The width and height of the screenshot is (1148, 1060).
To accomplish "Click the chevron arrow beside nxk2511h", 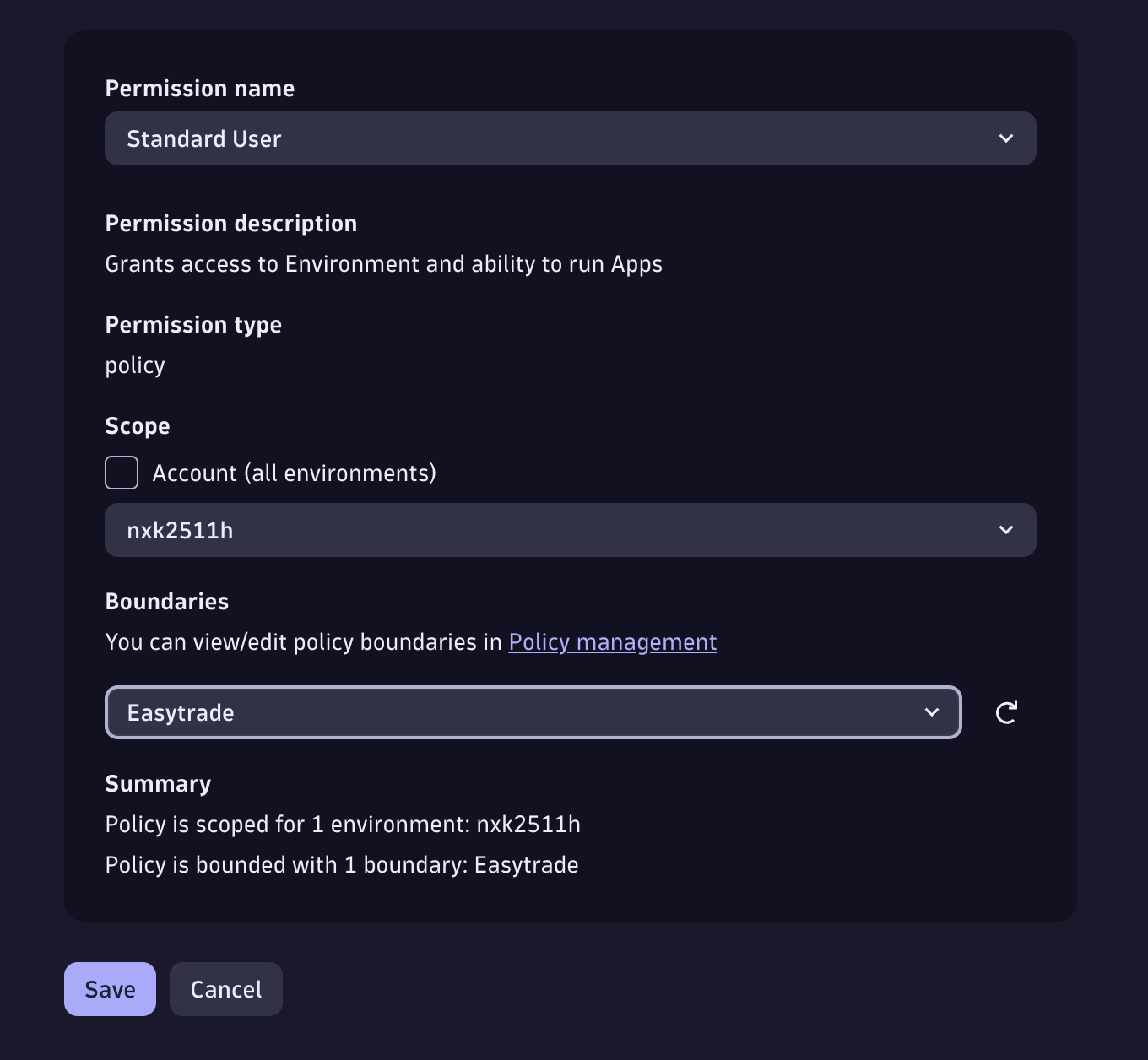I will [1006, 530].
